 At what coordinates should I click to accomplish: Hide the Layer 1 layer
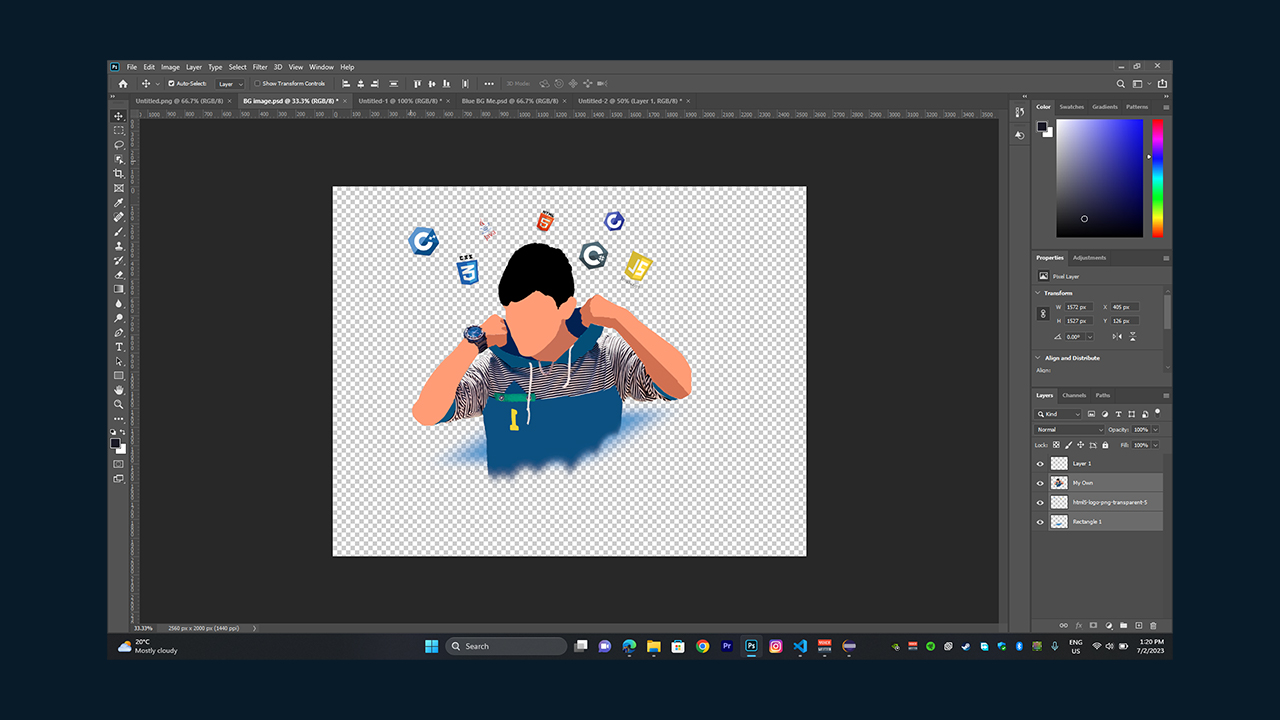tap(1040, 464)
